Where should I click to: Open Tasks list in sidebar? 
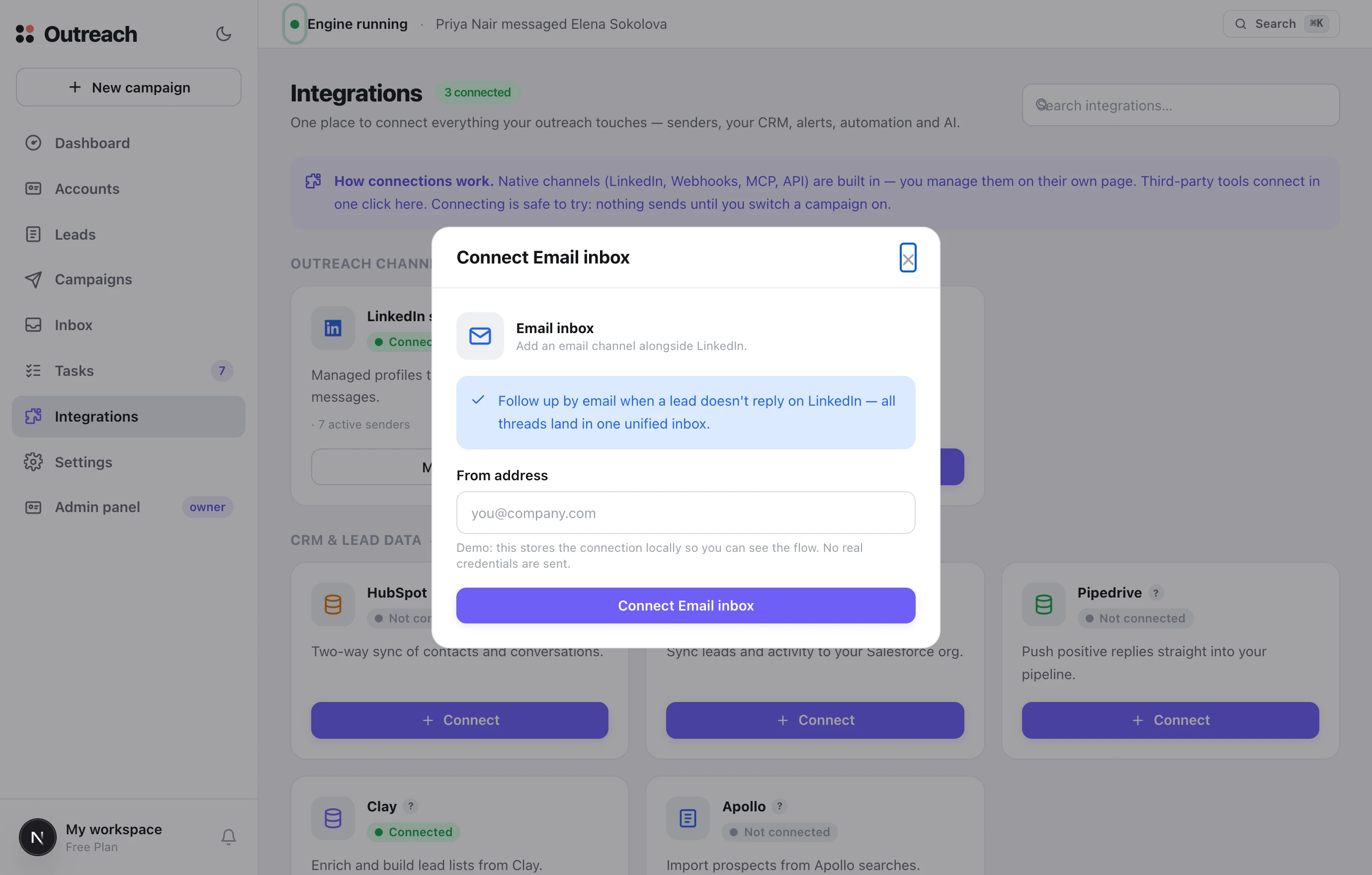[129, 370]
